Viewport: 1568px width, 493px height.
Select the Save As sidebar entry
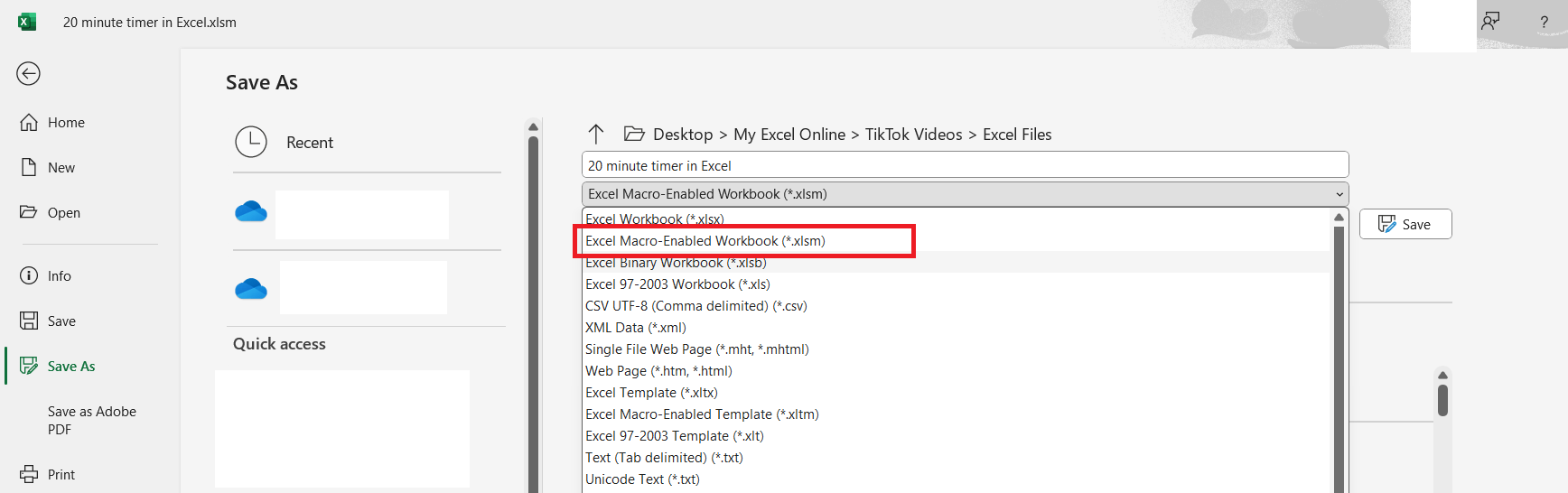point(58,367)
